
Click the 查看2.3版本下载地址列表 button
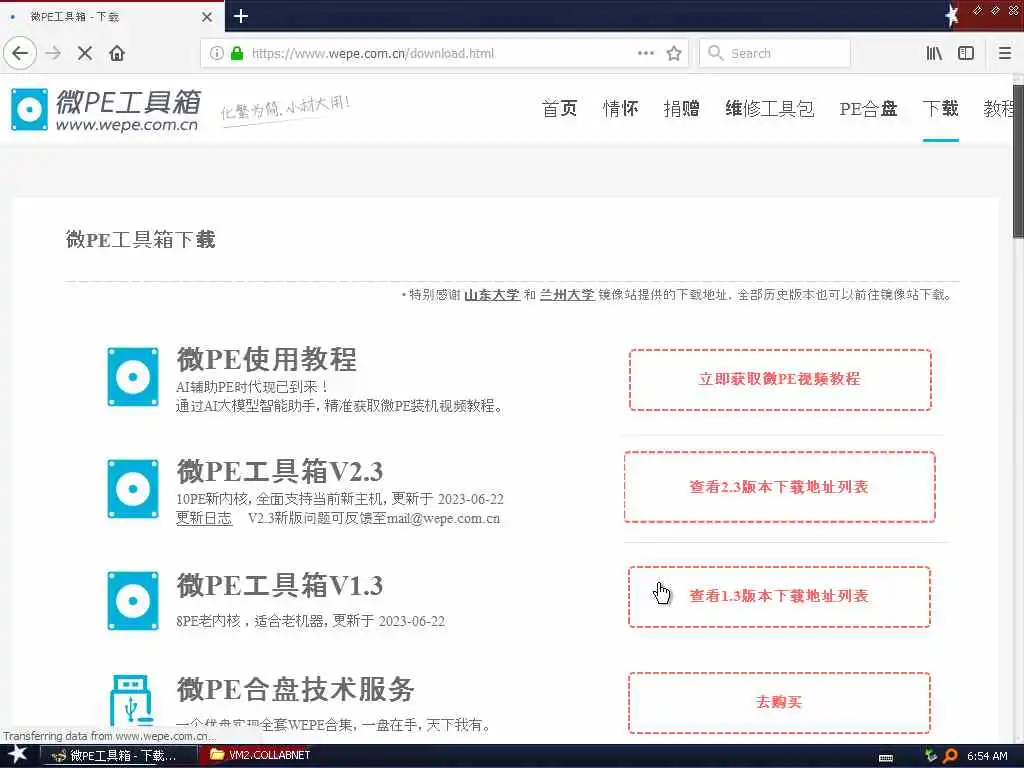(779, 487)
